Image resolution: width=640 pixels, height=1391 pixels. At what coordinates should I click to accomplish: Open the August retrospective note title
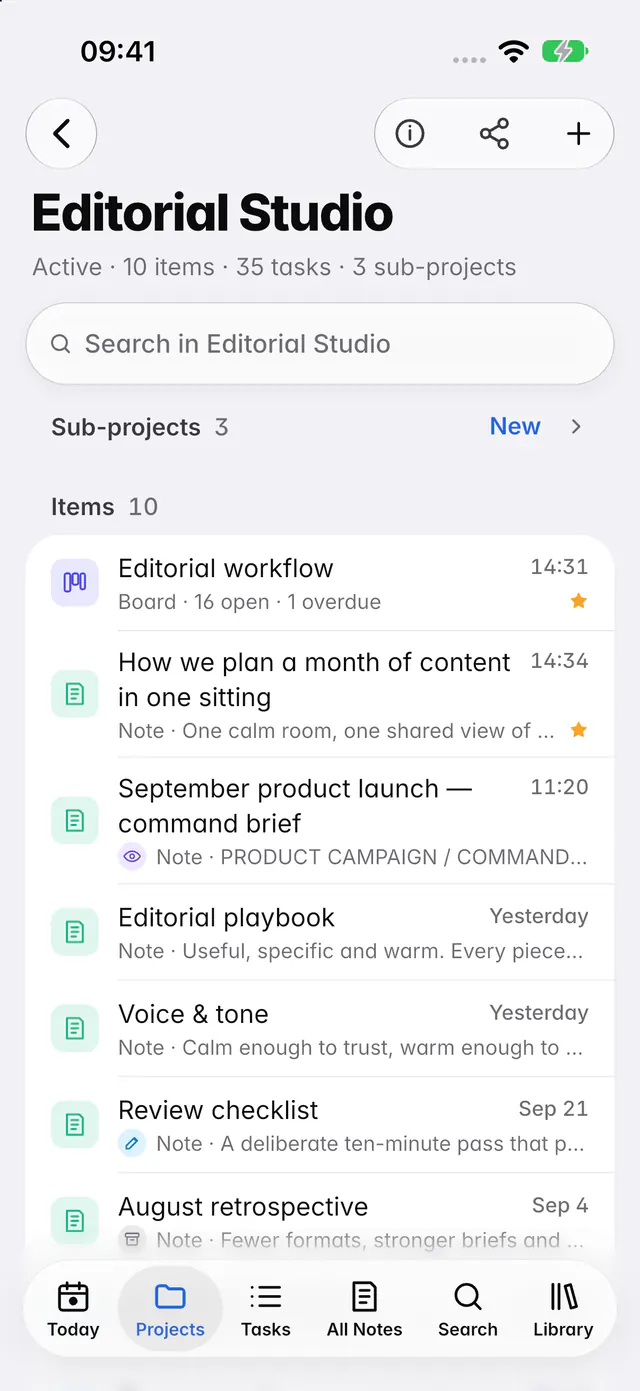[x=243, y=1207]
